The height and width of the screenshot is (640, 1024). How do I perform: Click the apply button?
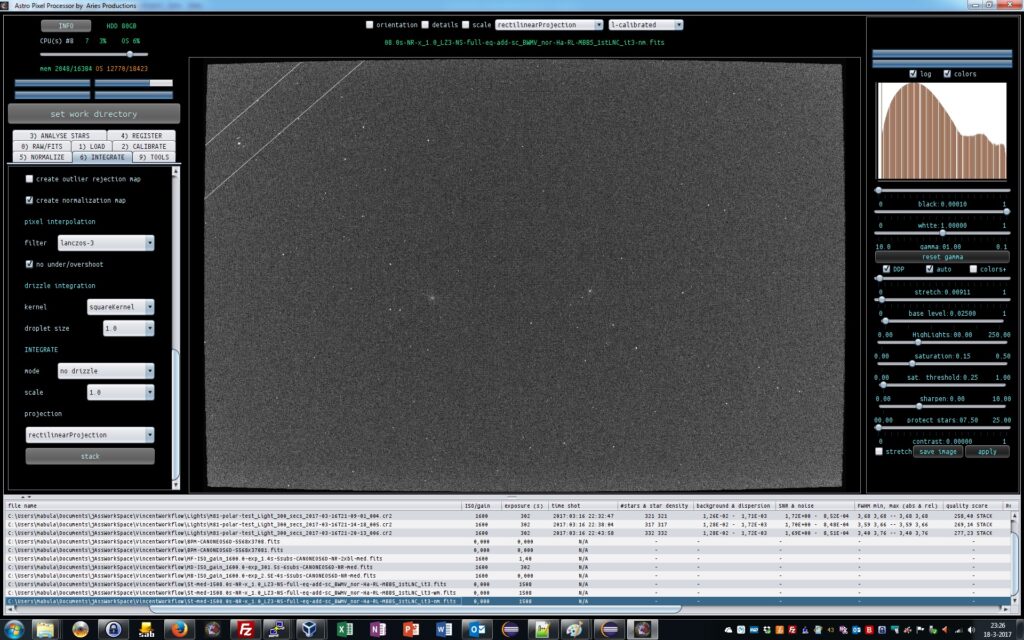pyautogui.click(x=987, y=451)
